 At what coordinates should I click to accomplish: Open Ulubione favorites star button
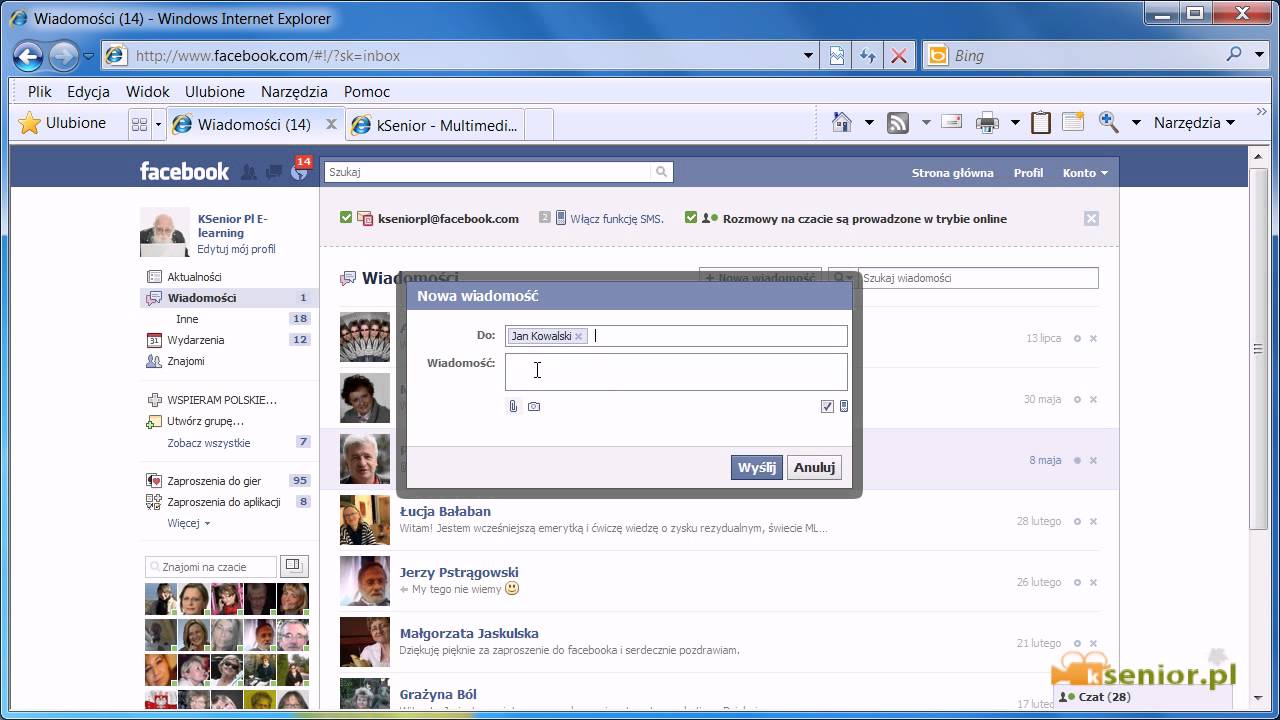click(62, 123)
